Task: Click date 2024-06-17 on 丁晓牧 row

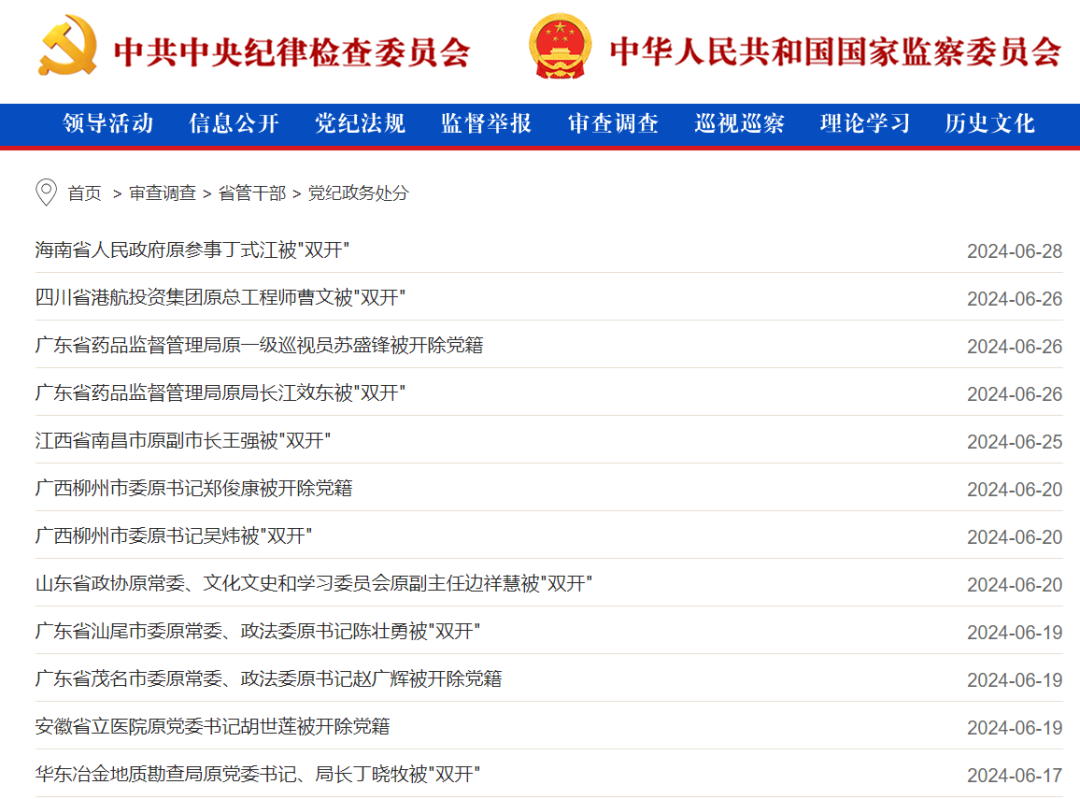Action: click(1015, 775)
